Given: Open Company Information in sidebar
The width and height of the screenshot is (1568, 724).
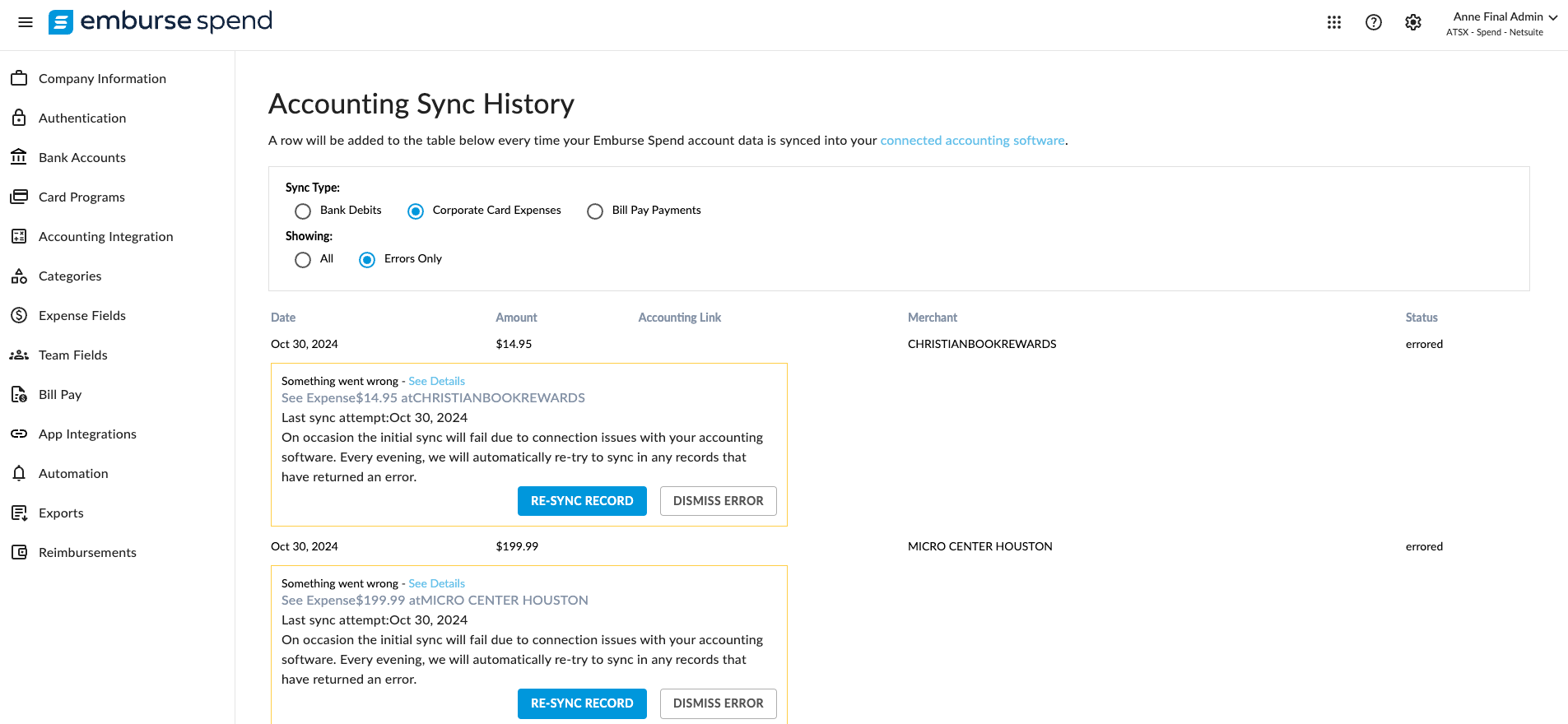Looking at the screenshot, I should (102, 78).
